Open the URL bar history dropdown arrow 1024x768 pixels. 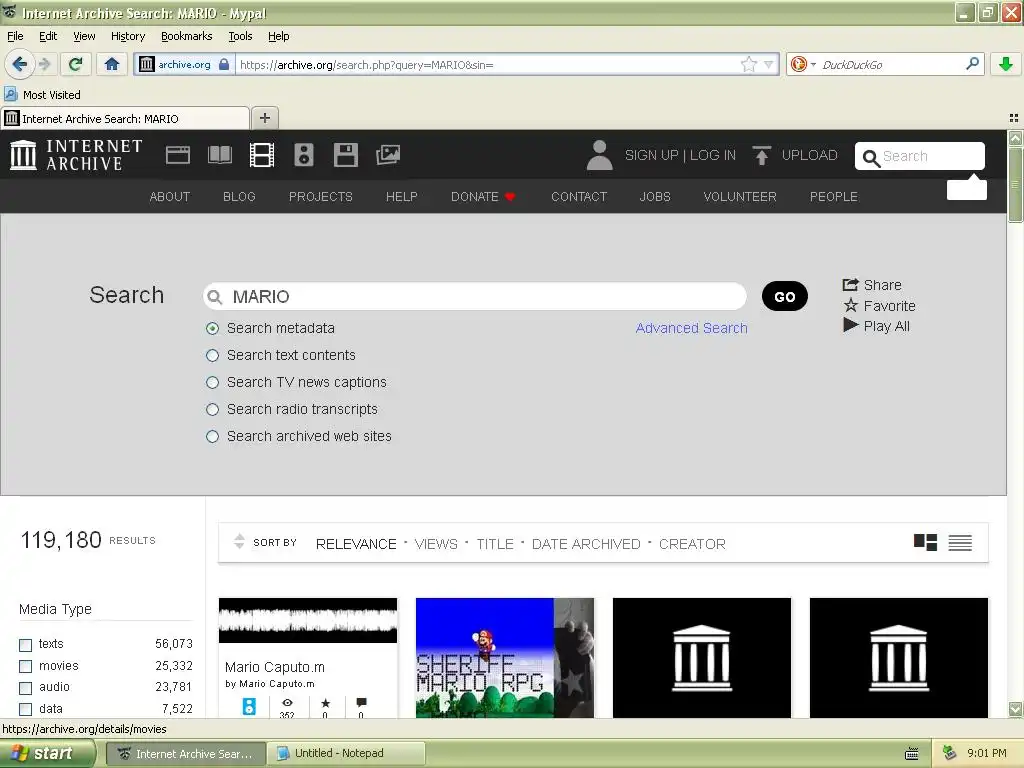tap(769, 64)
